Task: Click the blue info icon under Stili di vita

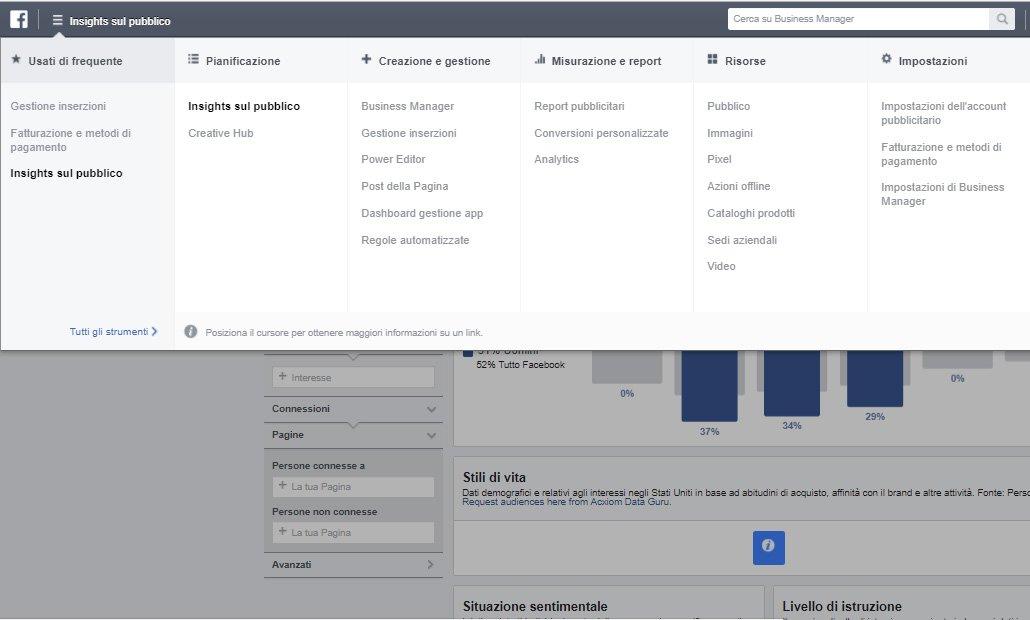Action: 769,548
